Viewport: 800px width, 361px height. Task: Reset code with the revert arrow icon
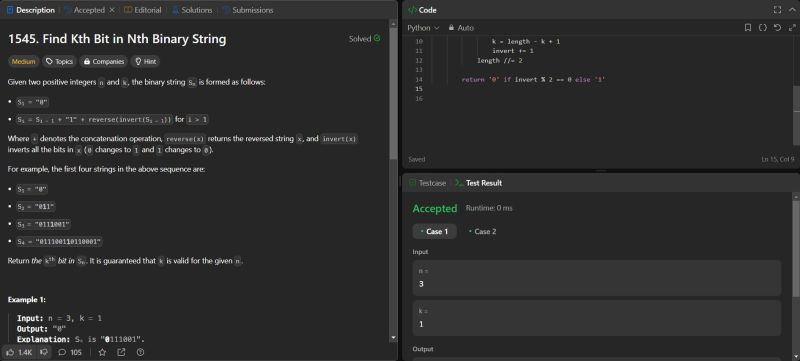pos(777,28)
